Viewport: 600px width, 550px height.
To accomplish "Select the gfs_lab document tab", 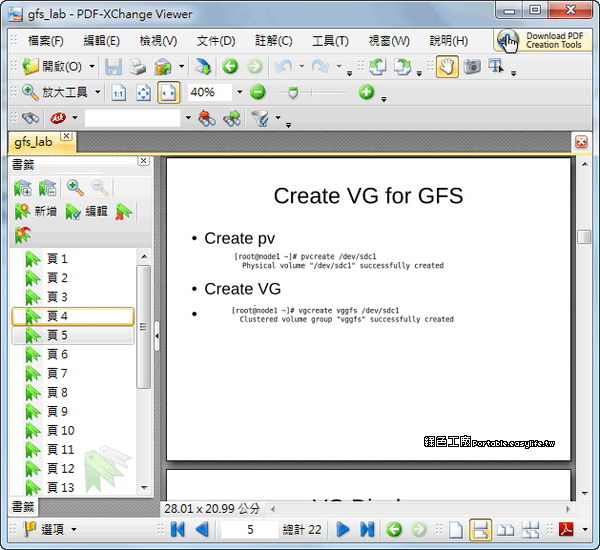I will click(x=33, y=142).
